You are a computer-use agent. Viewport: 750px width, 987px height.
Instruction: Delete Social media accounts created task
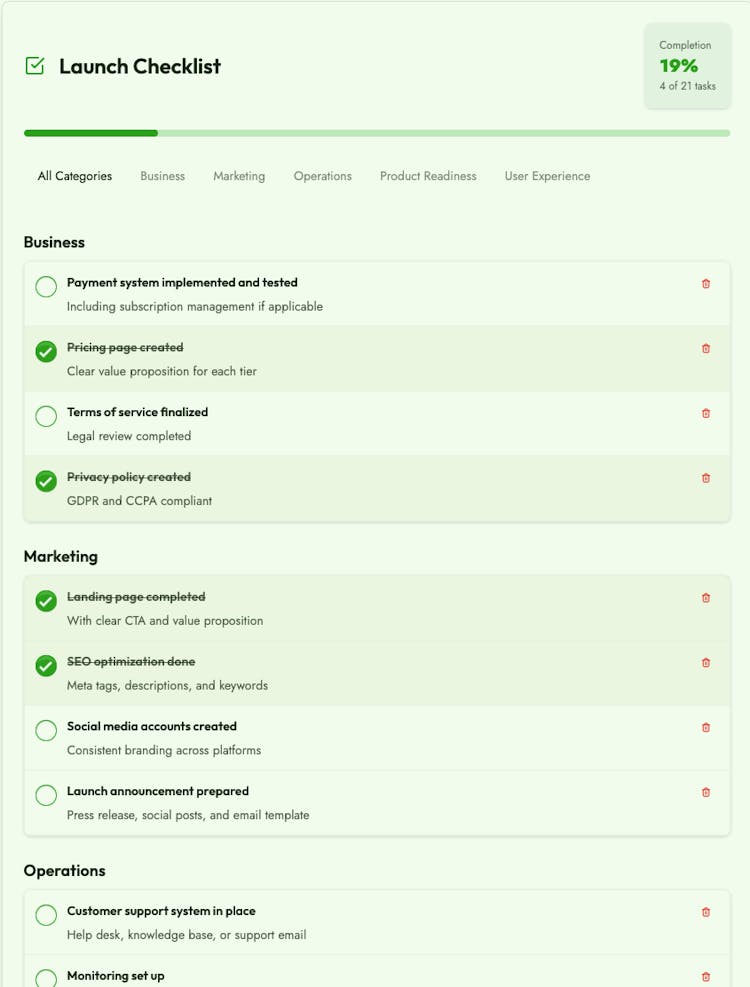[705, 728]
